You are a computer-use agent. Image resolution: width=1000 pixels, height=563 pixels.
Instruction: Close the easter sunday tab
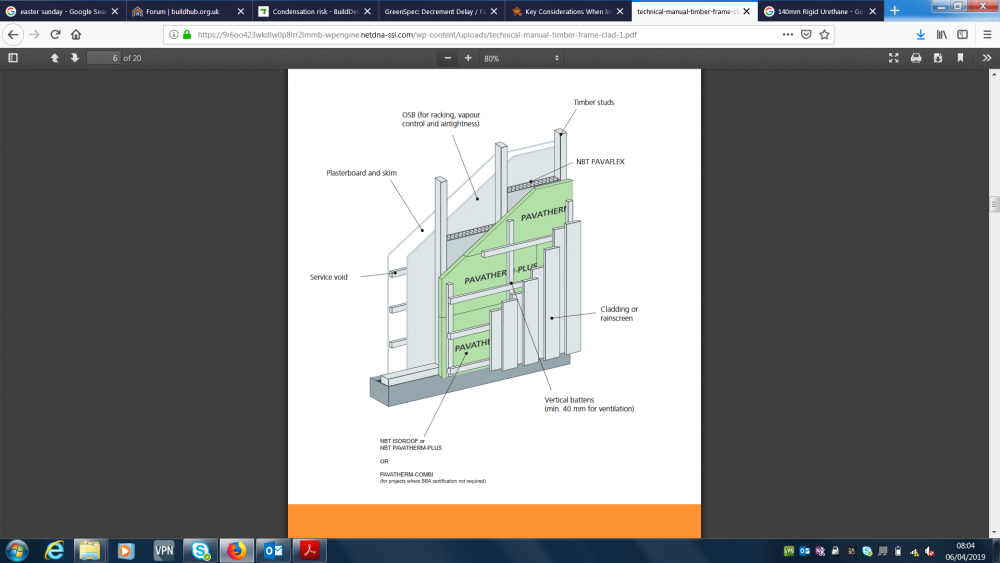(x=115, y=11)
